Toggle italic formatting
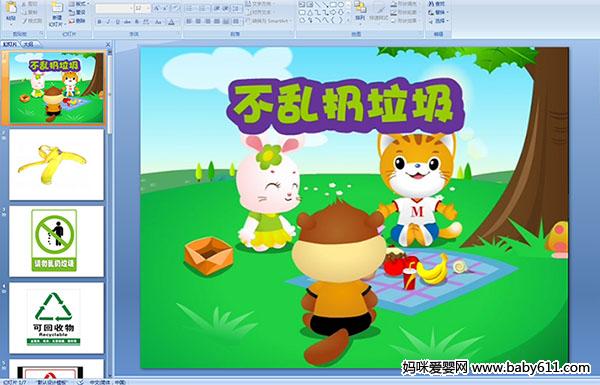Viewport: 600px width, 385px height. click(108, 22)
